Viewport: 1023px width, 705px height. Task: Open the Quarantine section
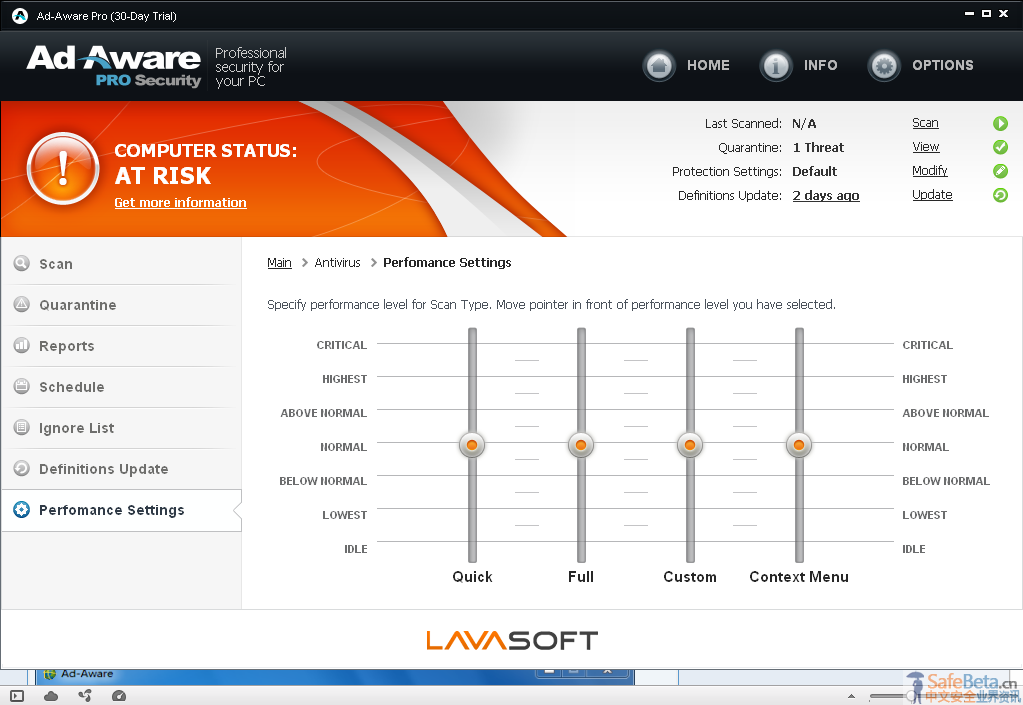[121, 305]
